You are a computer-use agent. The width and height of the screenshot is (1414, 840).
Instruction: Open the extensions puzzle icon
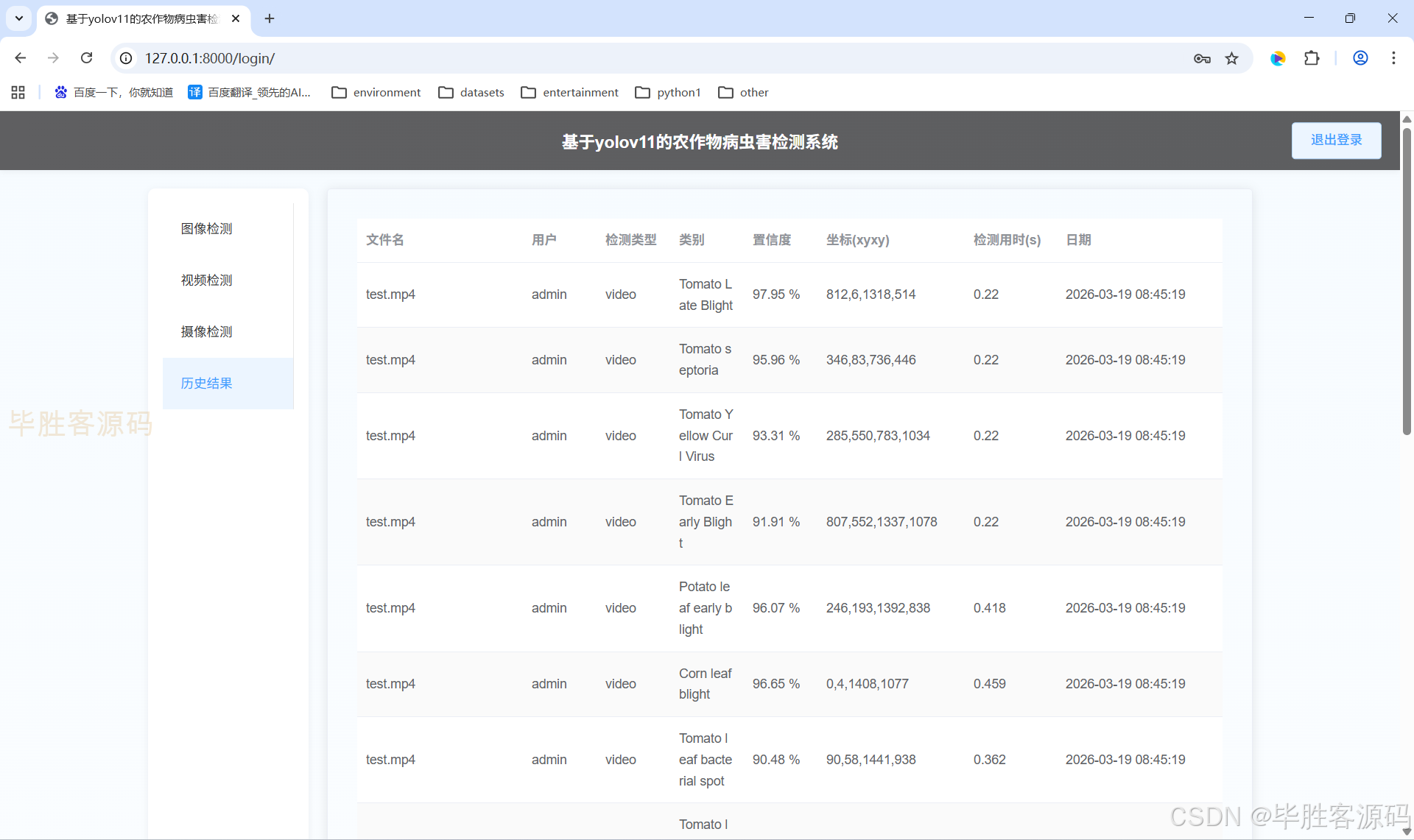1312,58
